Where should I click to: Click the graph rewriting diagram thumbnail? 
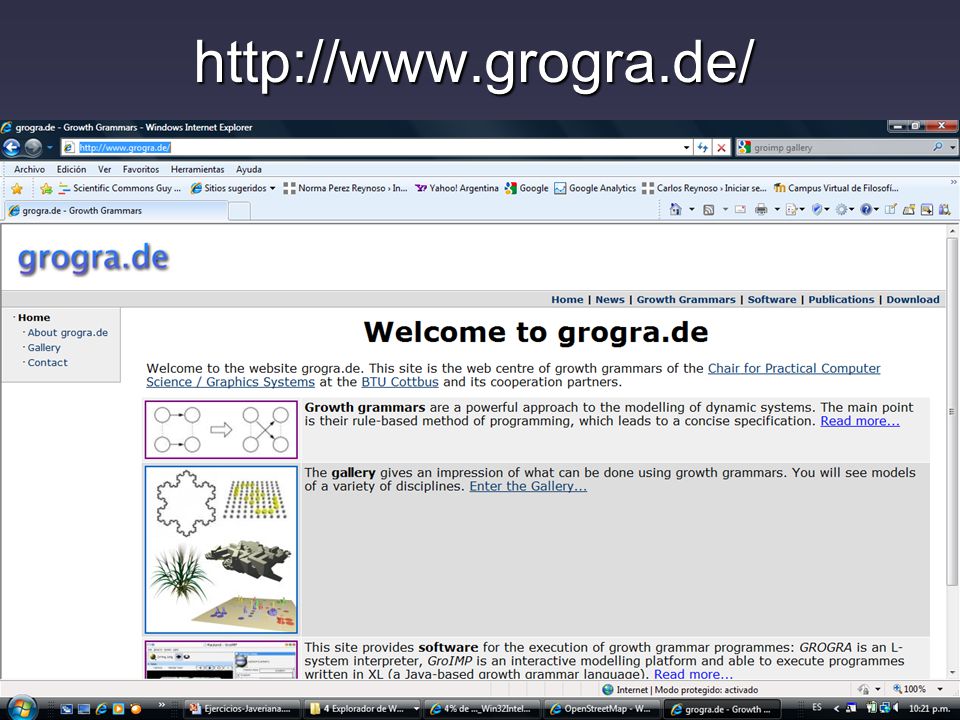(221, 430)
